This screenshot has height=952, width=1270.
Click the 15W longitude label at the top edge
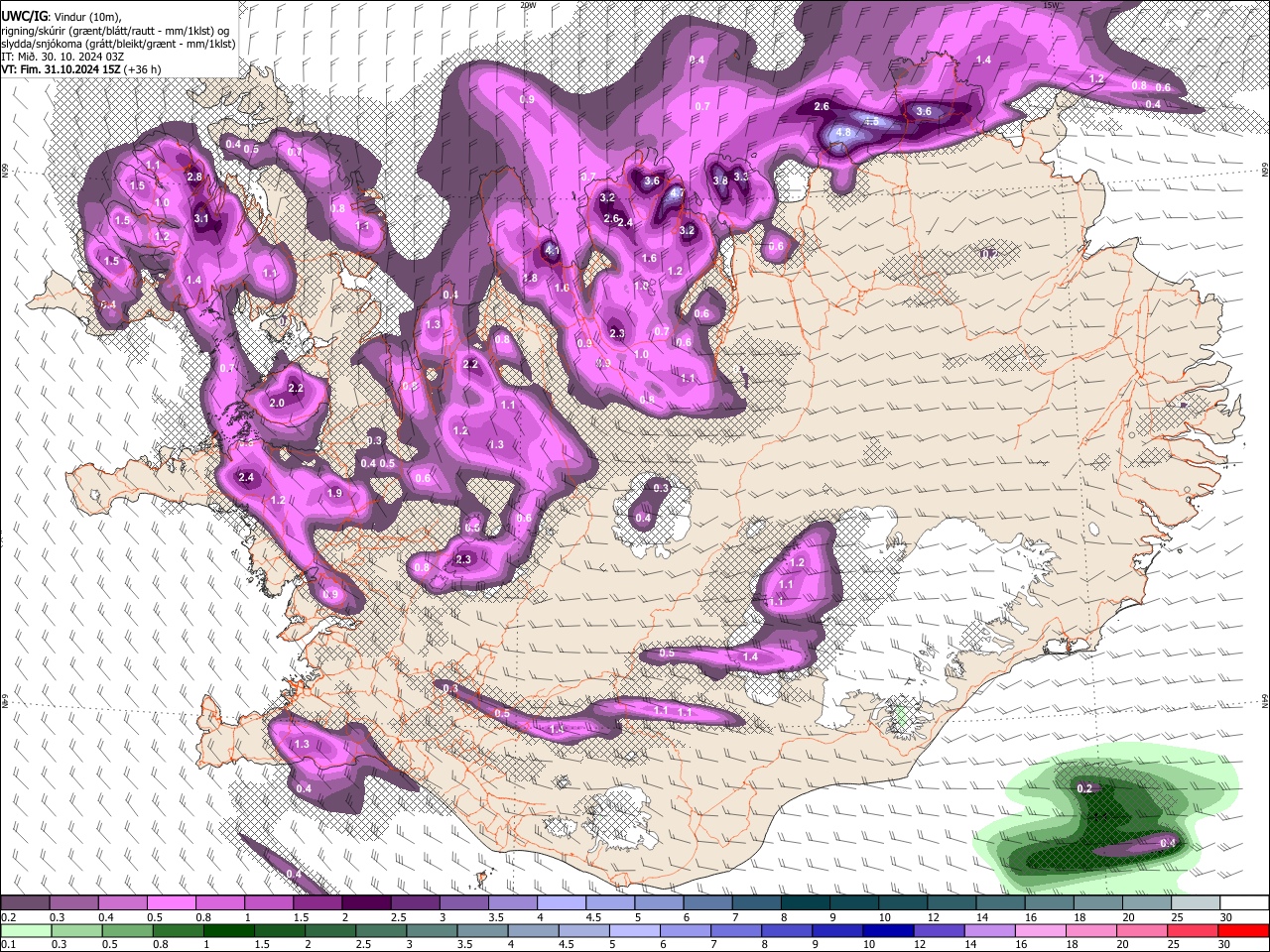[x=1051, y=5]
